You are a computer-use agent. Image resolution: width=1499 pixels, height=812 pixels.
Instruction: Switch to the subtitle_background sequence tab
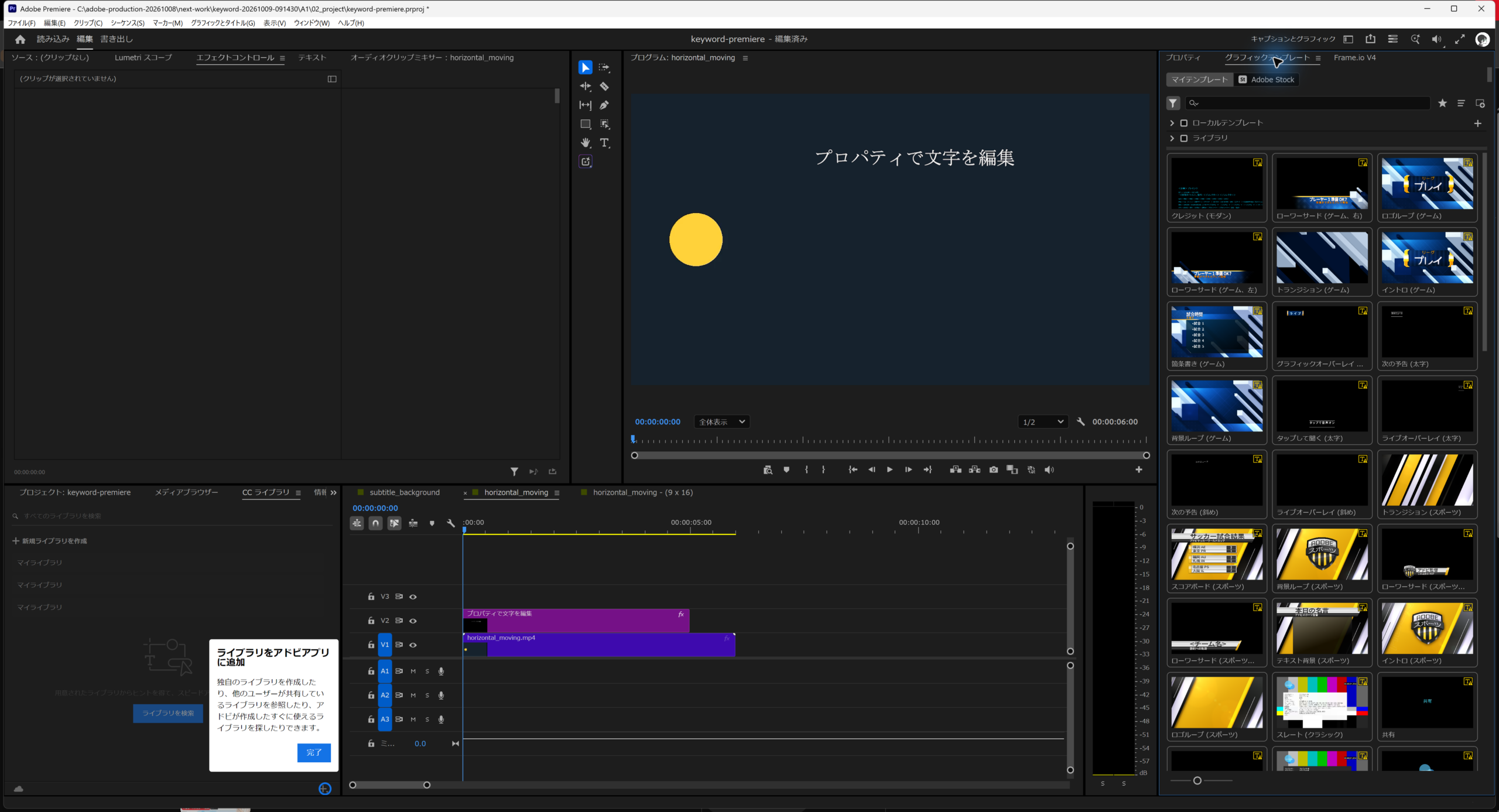point(404,493)
